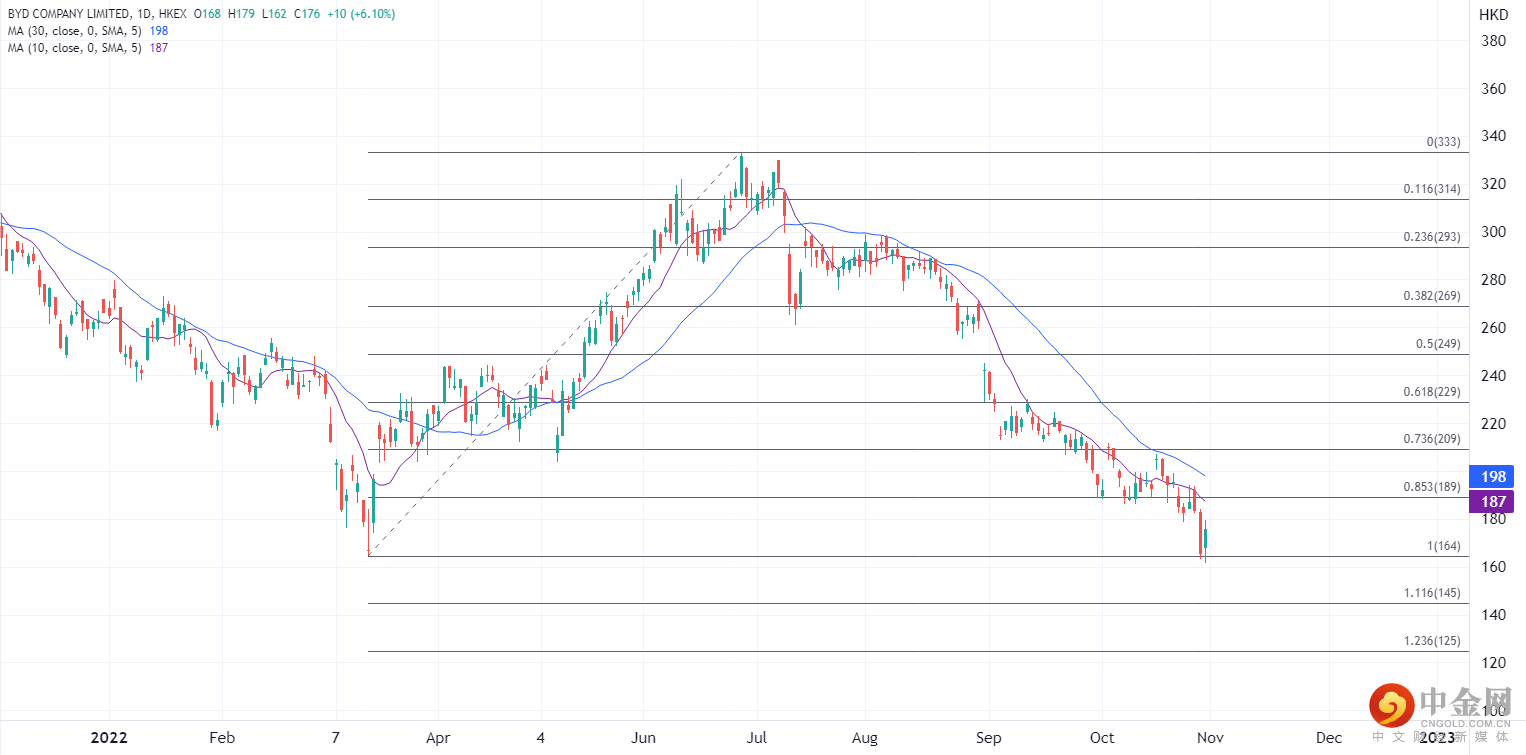Click the 160 price axis label
Screen dimensions: 1526x755
[x=1494, y=567]
